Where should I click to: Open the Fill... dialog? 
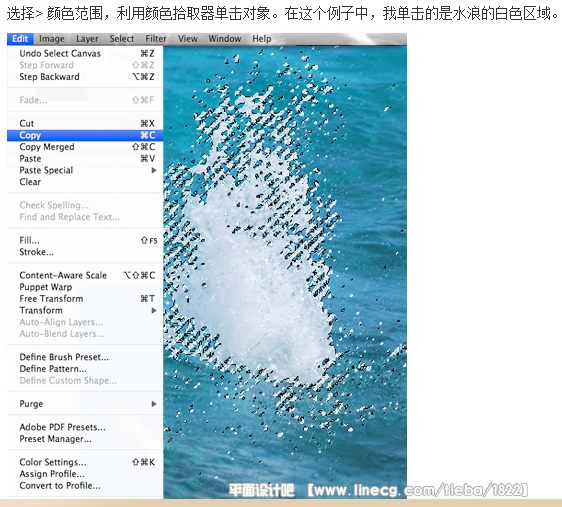[x=85, y=240]
